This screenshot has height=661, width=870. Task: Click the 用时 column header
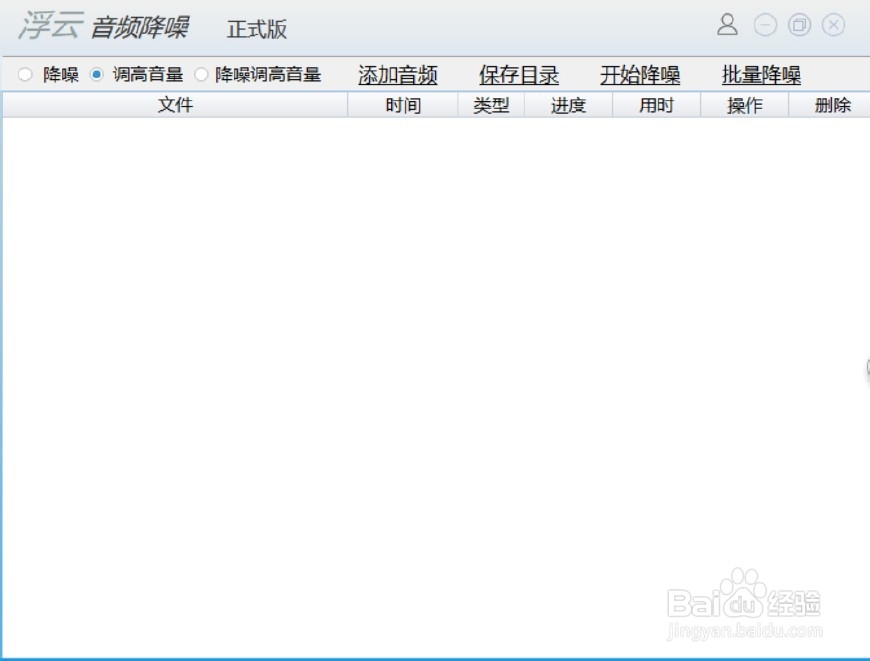pos(656,104)
